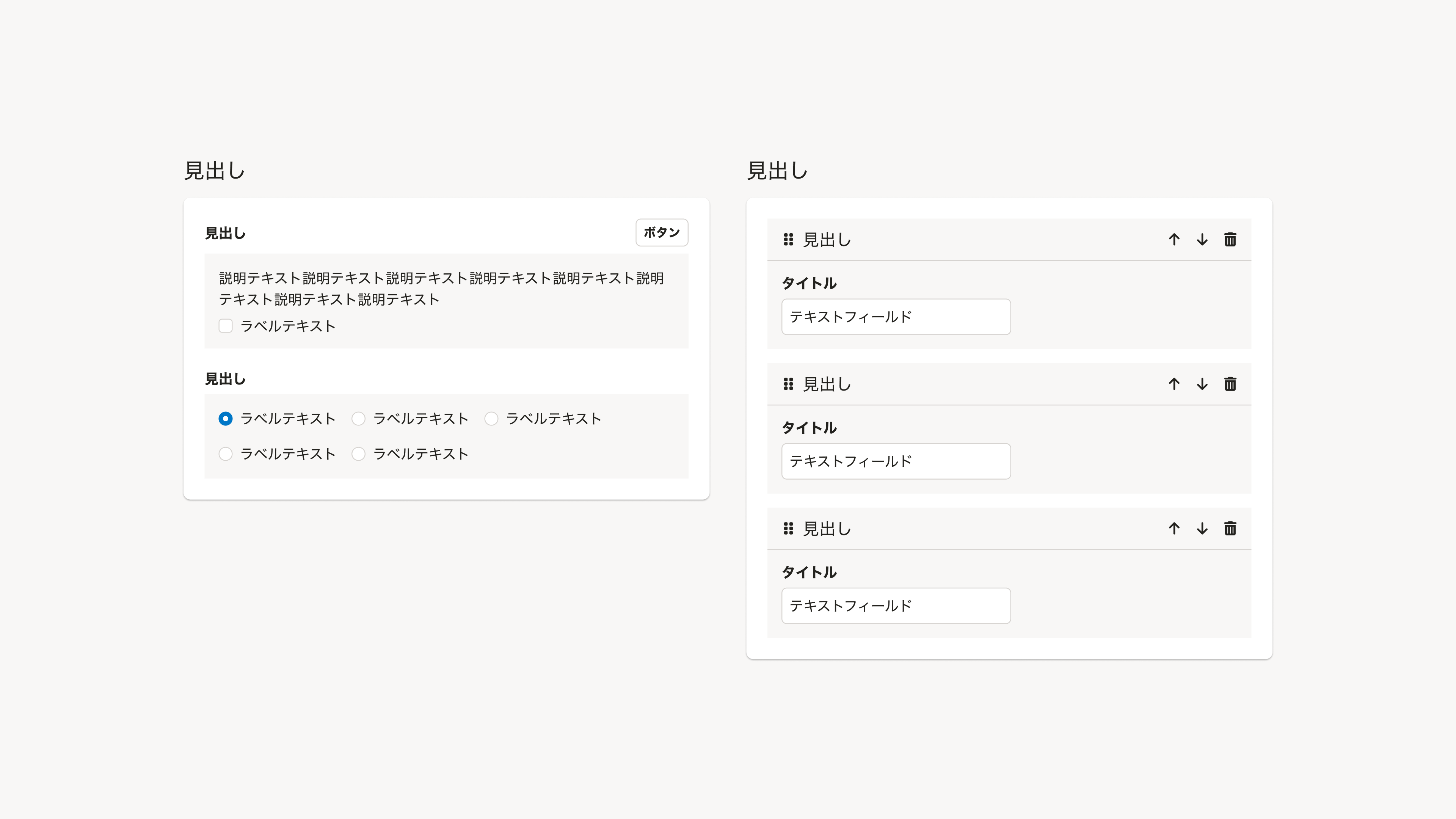Image resolution: width=1456 pixels, height=819 pixels.
Task: Click the drag handle of the second item
Action: click(788, 384)
